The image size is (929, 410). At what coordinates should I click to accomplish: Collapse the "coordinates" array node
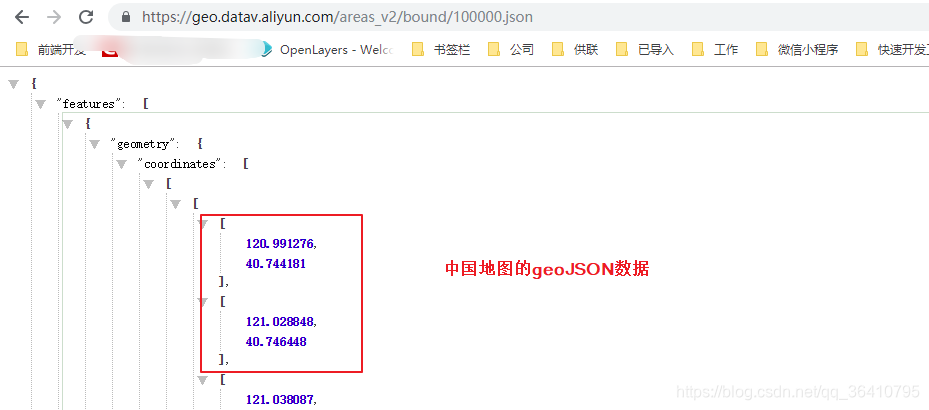122,164
